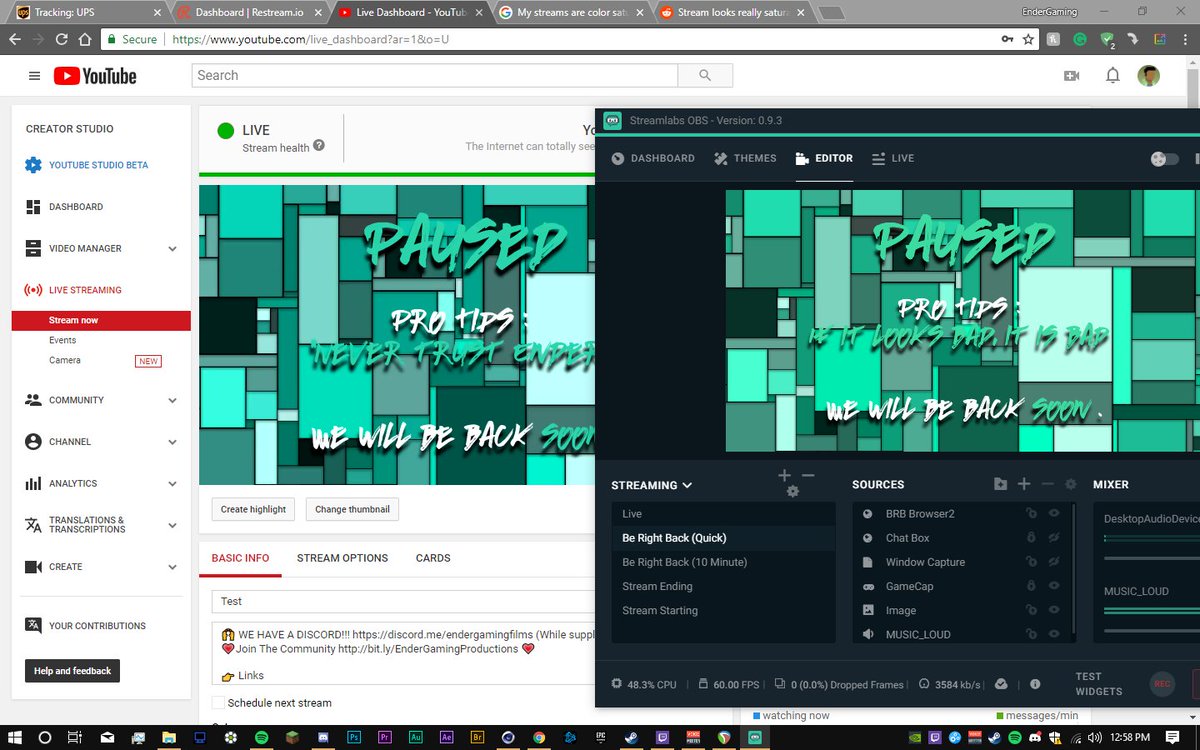Toggle lock on the Chat Box source
Screen dimensions: 1200x750
tap(1031, 537)
